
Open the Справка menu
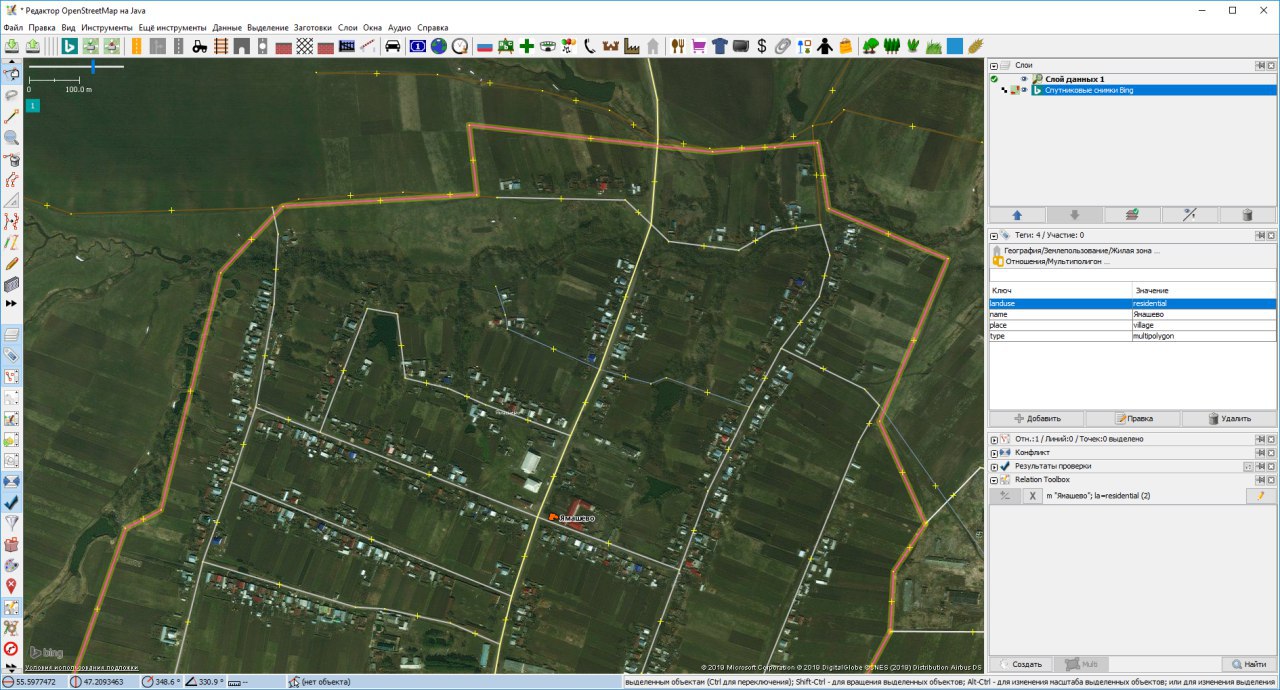(432, 28)
